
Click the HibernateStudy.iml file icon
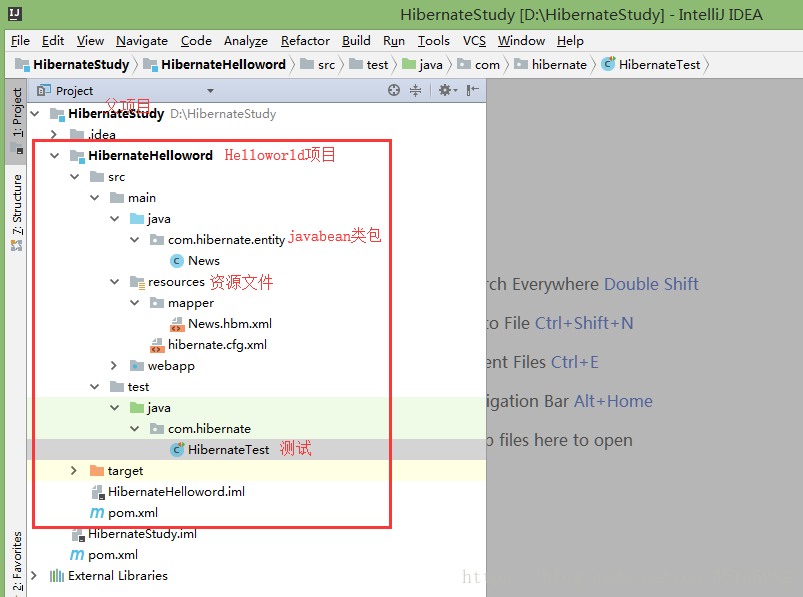78,535
